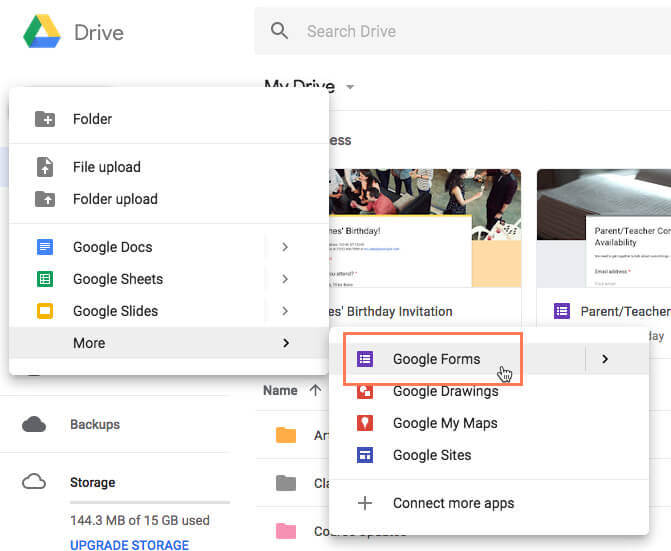Type in the Search Drive field

(x=450, y=32)
